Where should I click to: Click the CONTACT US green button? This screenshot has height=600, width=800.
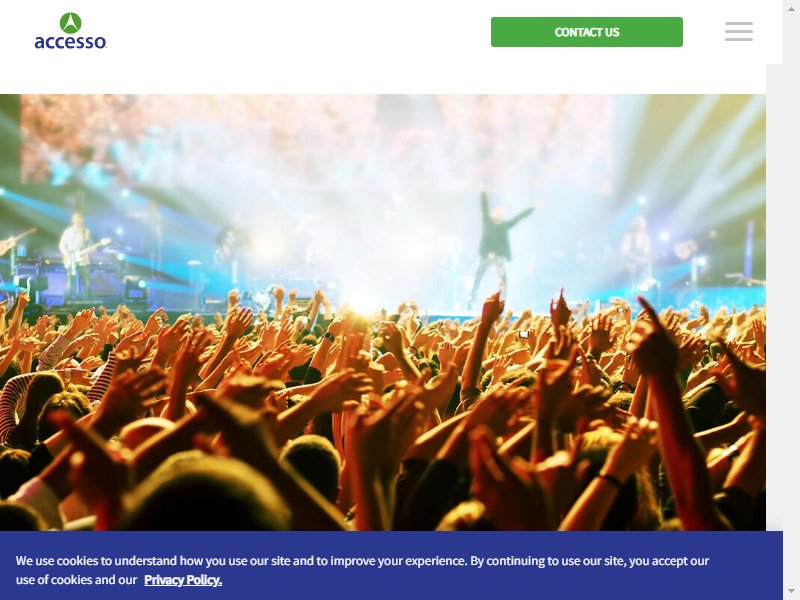coord(587,32)
